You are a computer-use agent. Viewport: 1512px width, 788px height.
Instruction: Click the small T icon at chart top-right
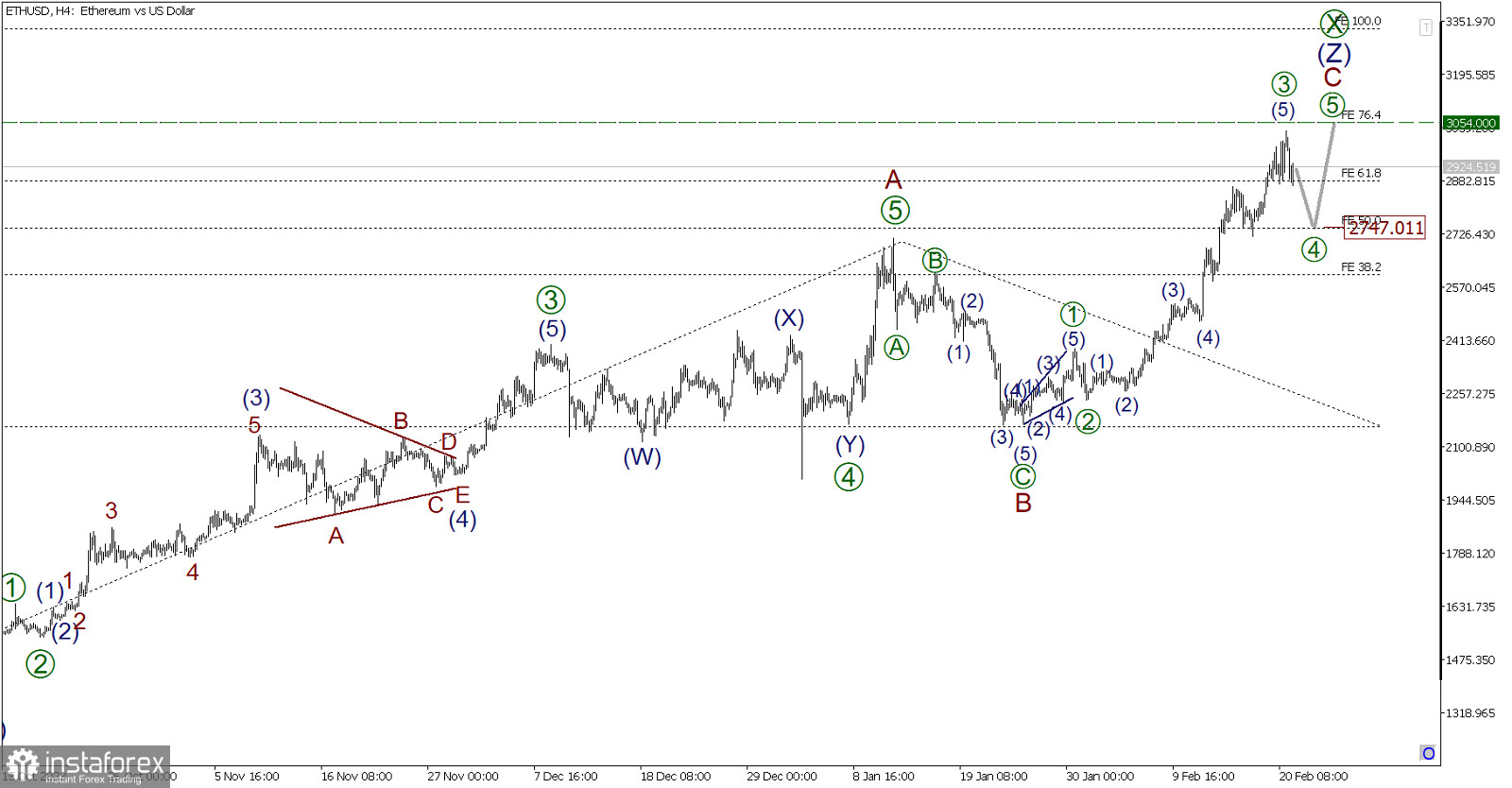[x=1425, y=27]
